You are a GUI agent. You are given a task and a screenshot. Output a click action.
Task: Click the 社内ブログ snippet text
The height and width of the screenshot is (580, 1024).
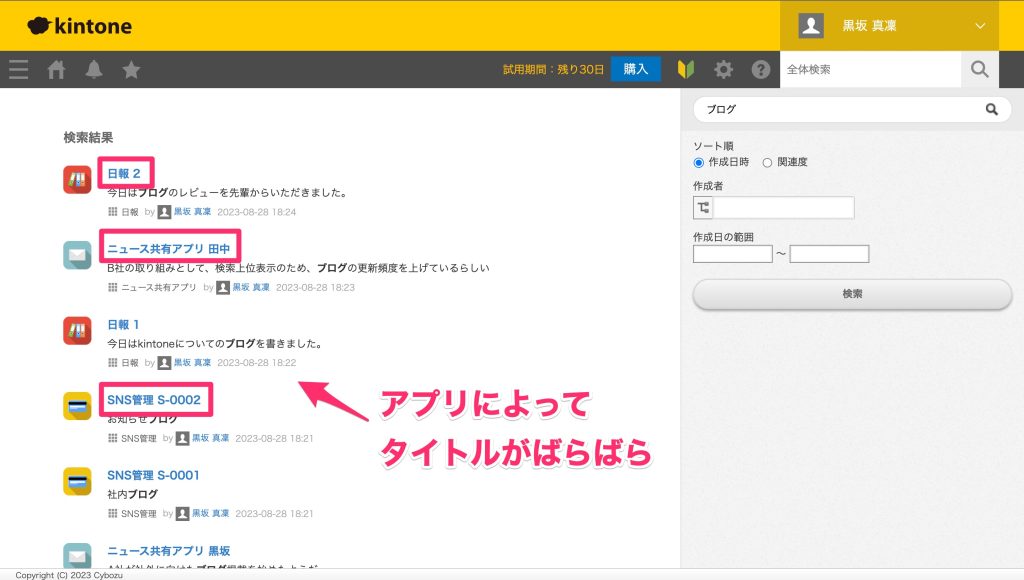[x=133, y=494]
